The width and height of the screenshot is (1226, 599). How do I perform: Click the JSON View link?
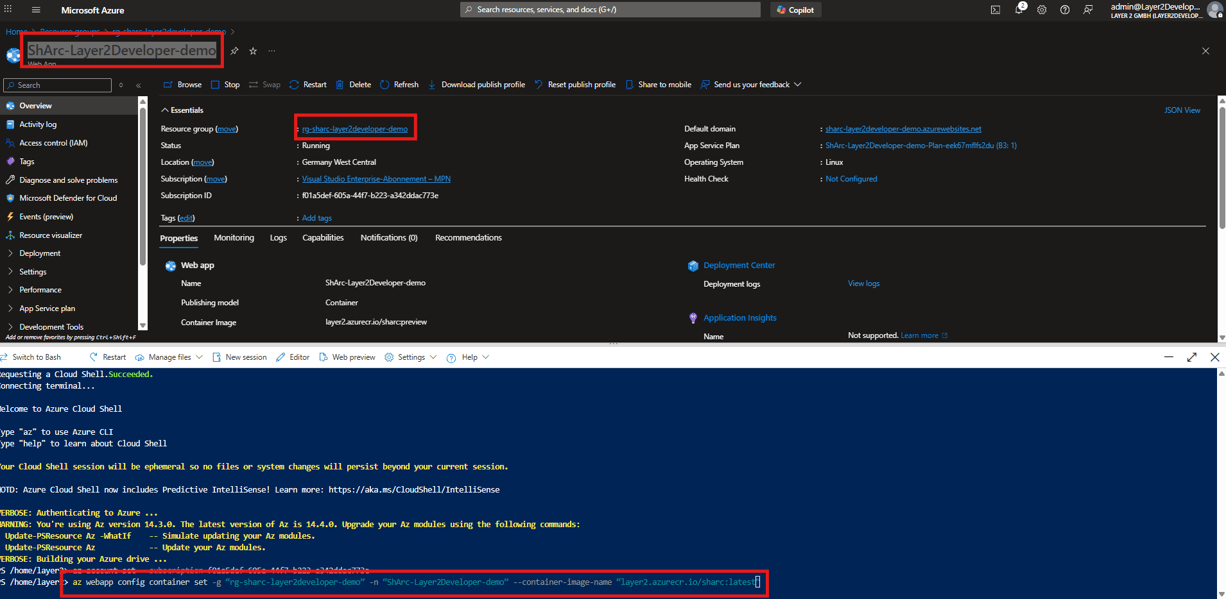1182,110
